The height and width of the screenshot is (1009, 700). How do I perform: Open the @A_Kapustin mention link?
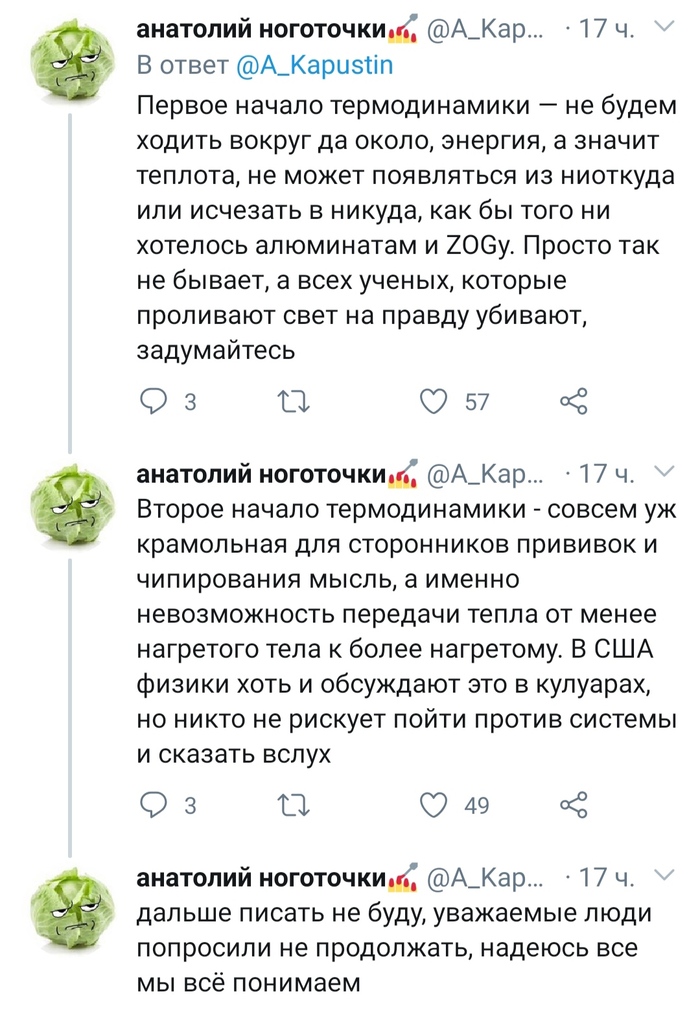[x=315, y=66]
